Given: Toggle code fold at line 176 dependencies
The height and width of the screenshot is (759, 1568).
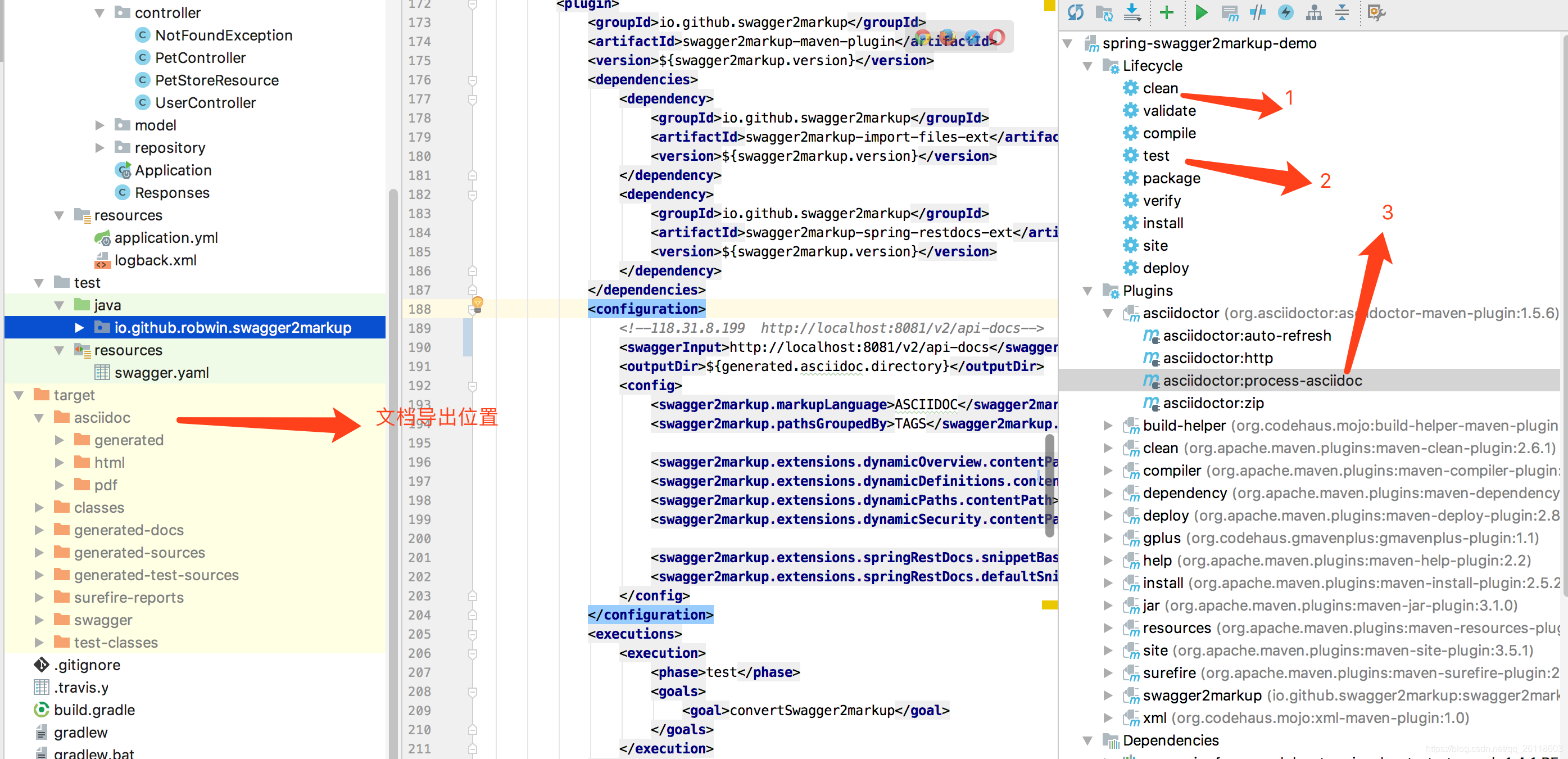Looking at the screenshot, I should pos(472,80).
